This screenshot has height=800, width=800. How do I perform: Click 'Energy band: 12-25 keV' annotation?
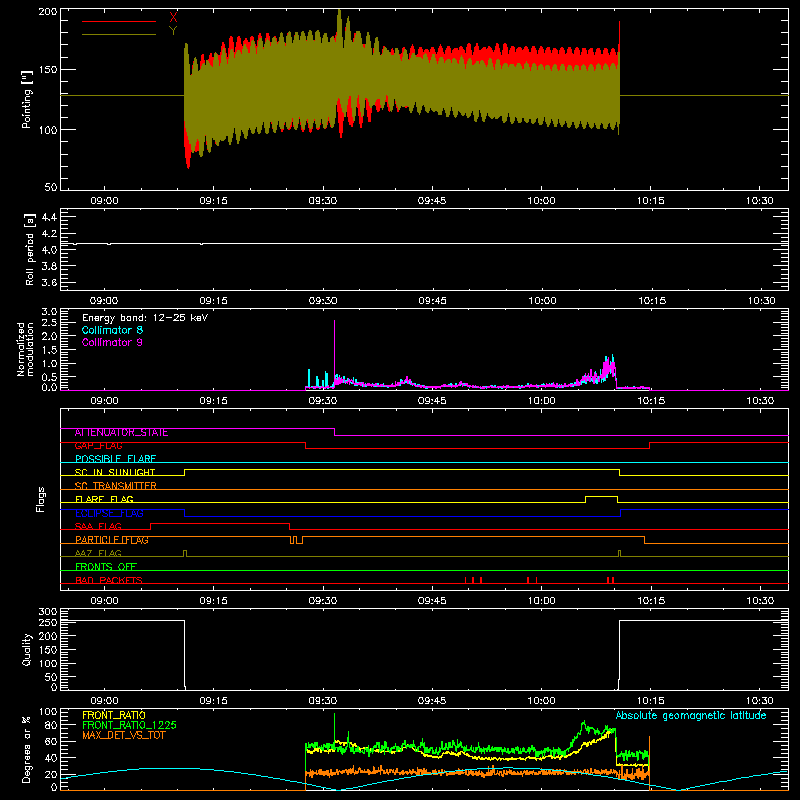coord(145,318)
